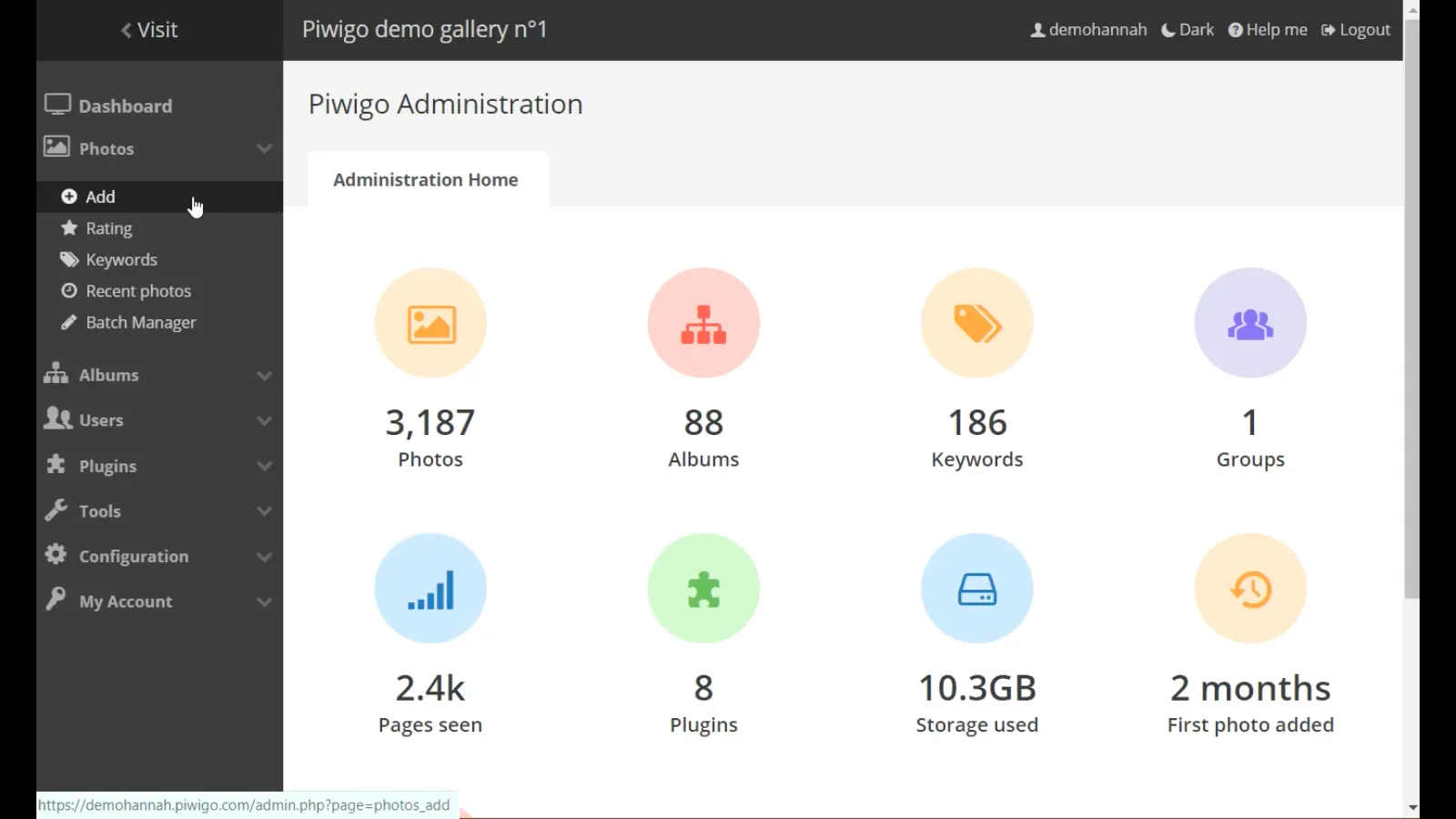Click the Dashboard monitor icon
Image resolution: width=1456 pixels, height=819 pixels.
pyautogui.click(x=57, y=104)
